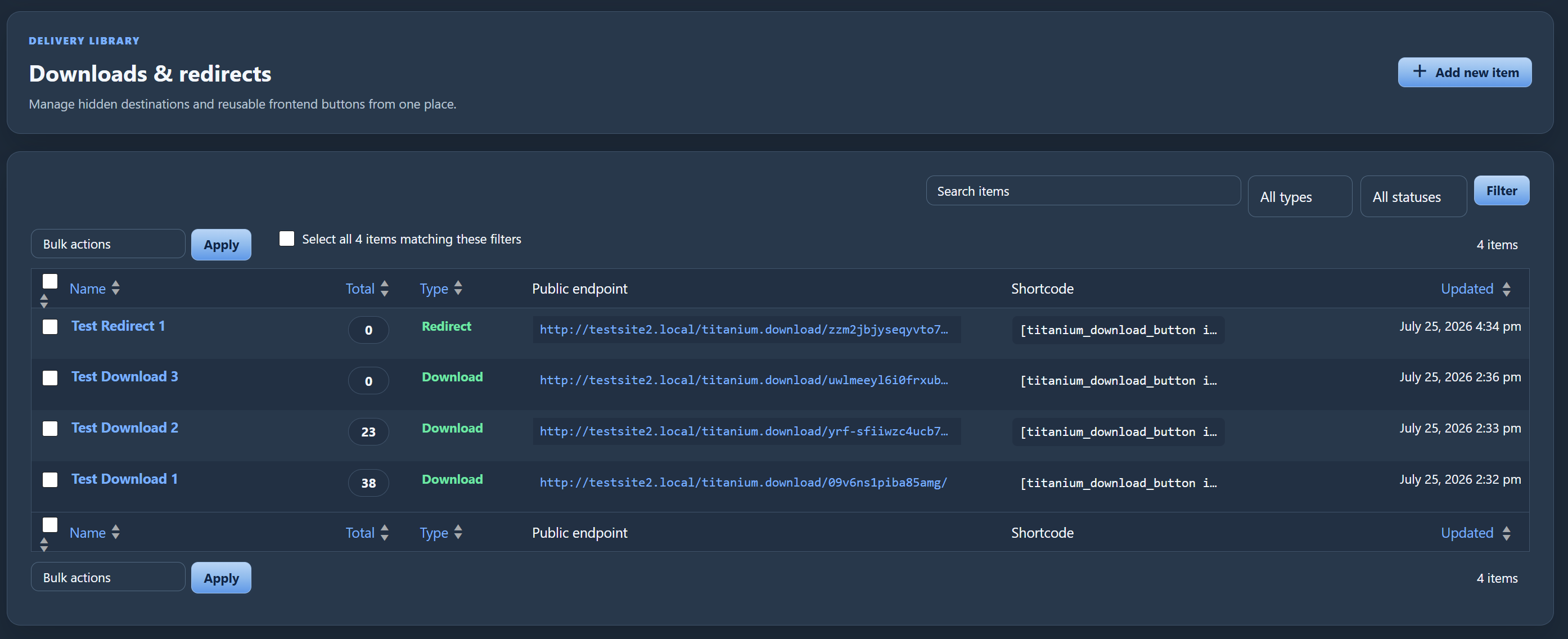Click the date July 25, 2026 2:32 pm
The image size is (1568, 639).
(x=1459, y=479)
